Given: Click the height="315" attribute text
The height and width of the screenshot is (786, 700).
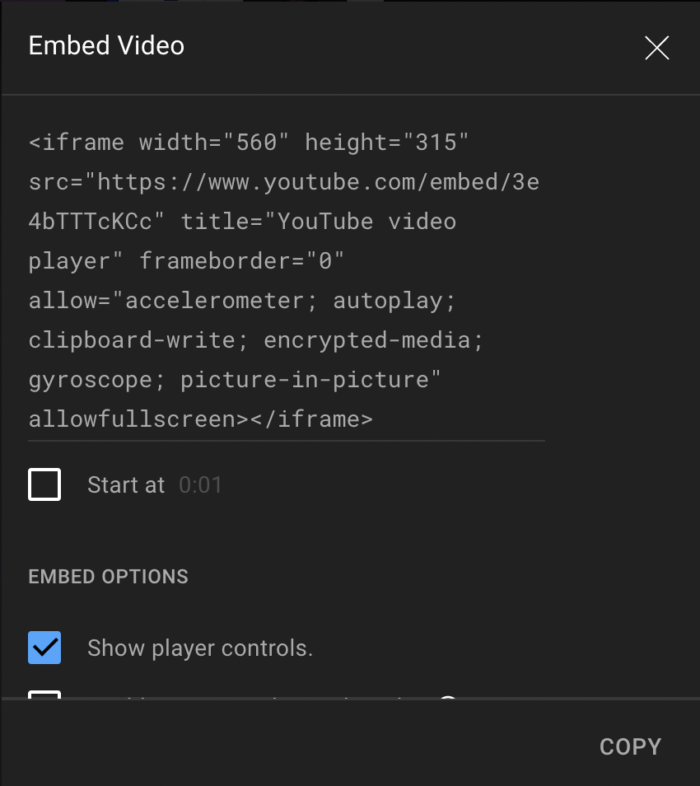Looking at the screenshot, I should 387,142.
